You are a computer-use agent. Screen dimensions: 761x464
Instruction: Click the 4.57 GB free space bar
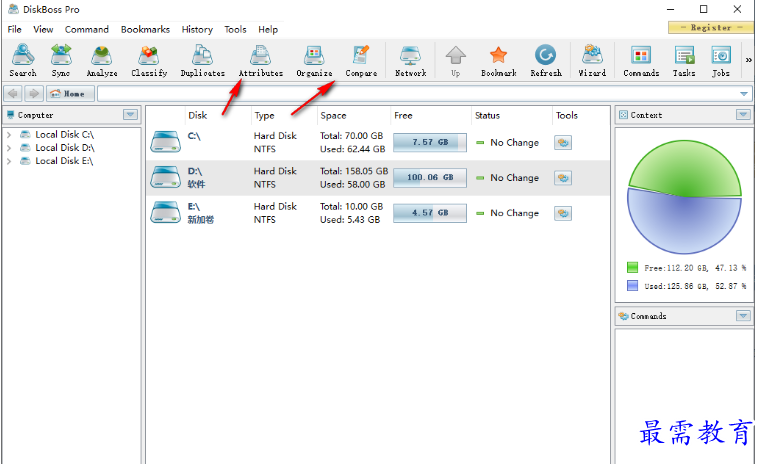point(430,213)
